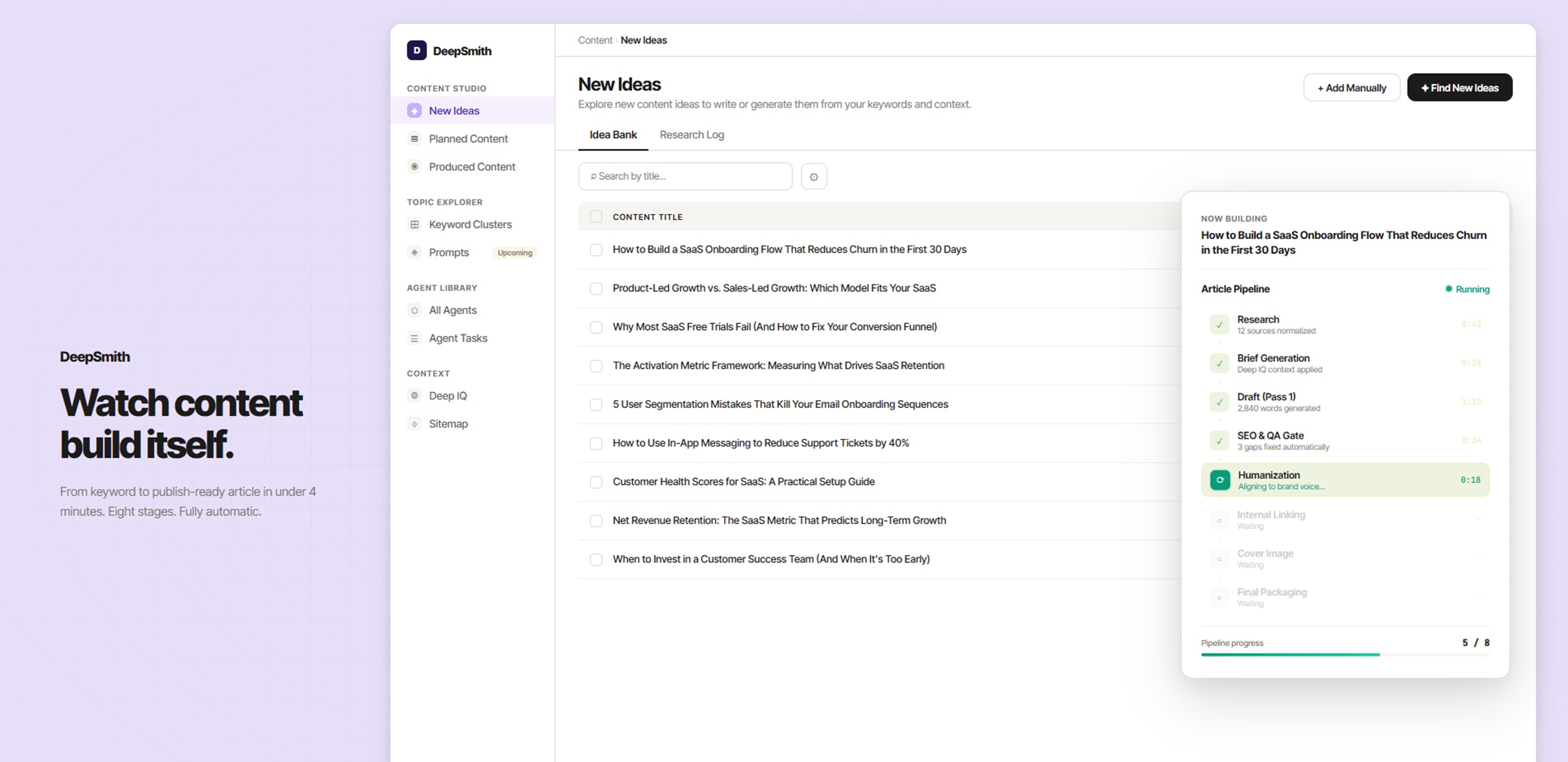Click "Why Most SaaS Free Trials Fail" title
The image size is (1568, 762).
coord(774,327)
